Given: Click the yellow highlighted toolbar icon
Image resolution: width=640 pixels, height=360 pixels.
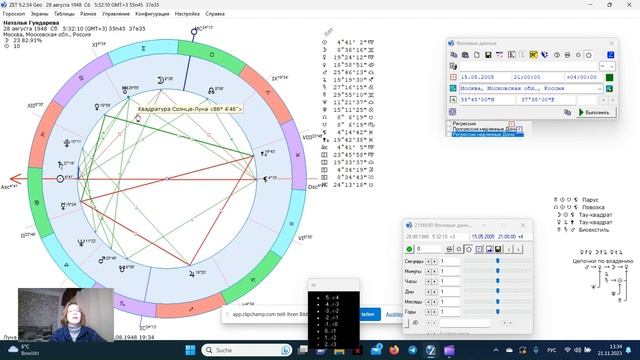Looking at the screenshot, I should (x=533, y=55).
